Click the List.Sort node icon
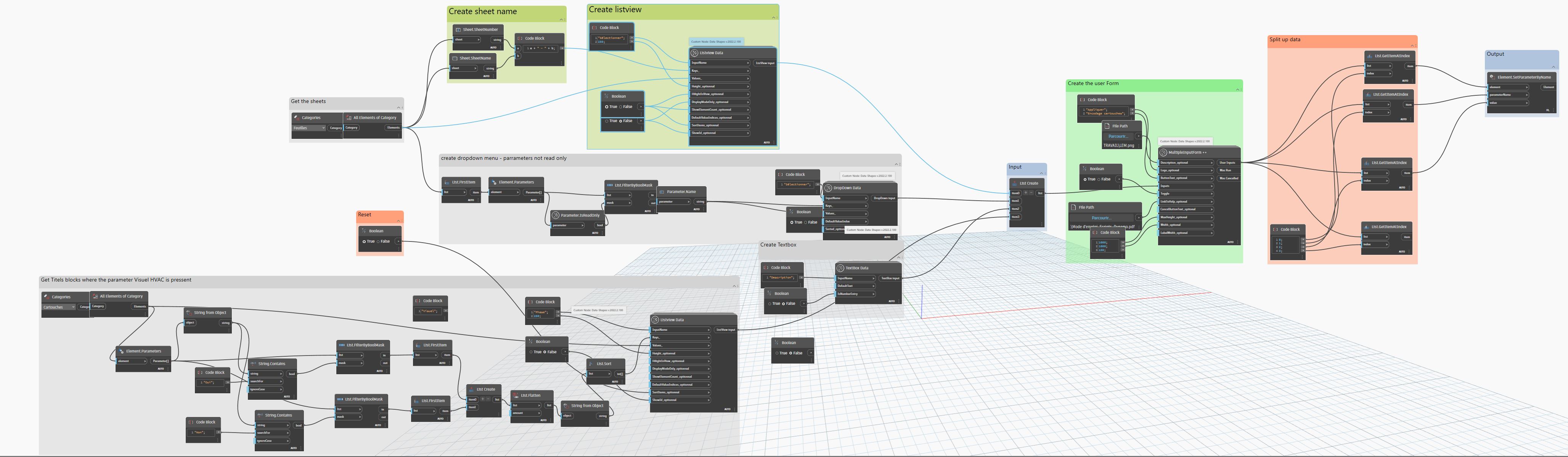 click(592, 364)
